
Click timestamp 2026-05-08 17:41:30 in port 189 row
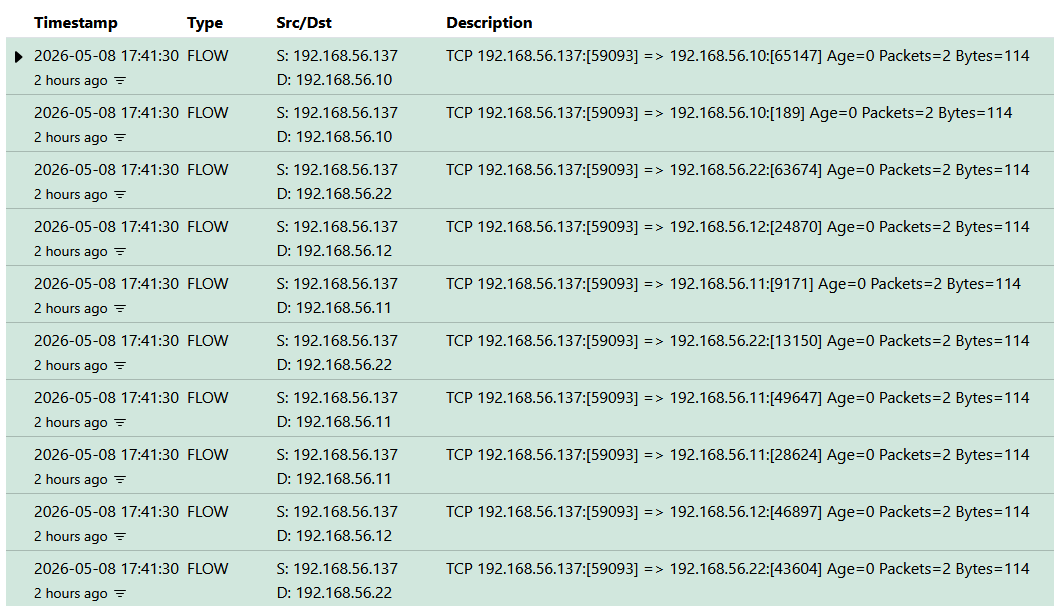(x=106, y=113)
